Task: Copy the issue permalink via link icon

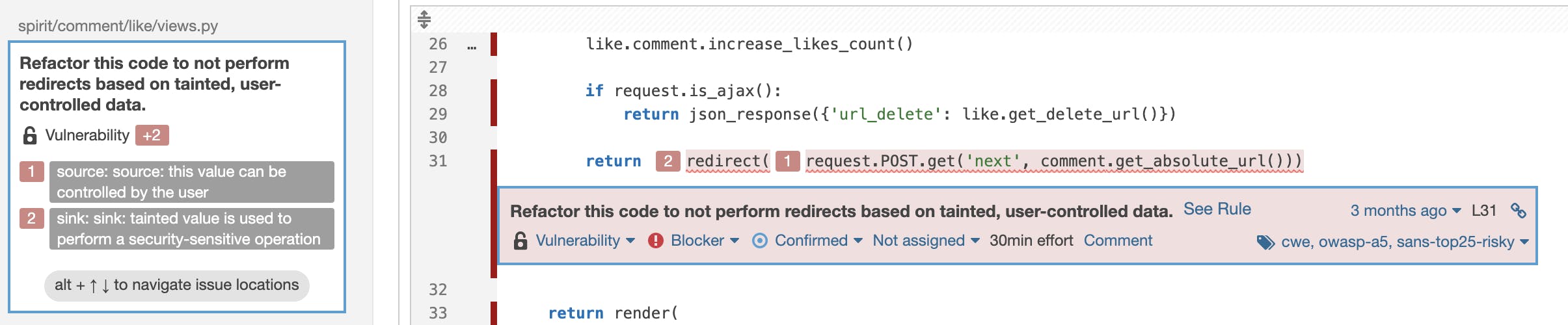Action: (x=1519, y=211)
